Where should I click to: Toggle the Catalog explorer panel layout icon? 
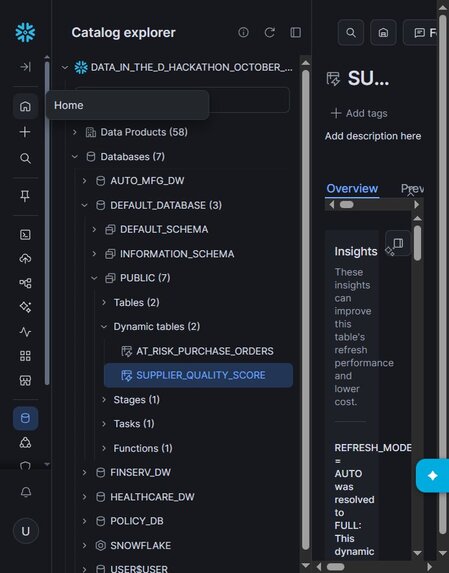(296, 33)
